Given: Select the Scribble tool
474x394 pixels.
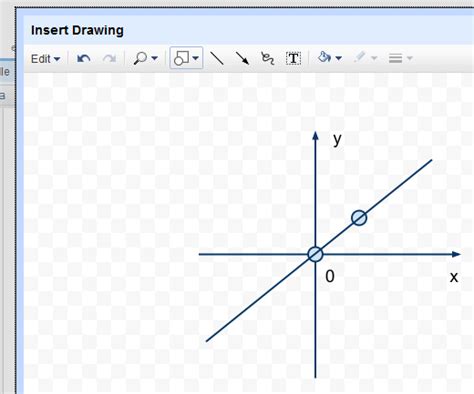Looking at the screenshot, I should (267, 58).
